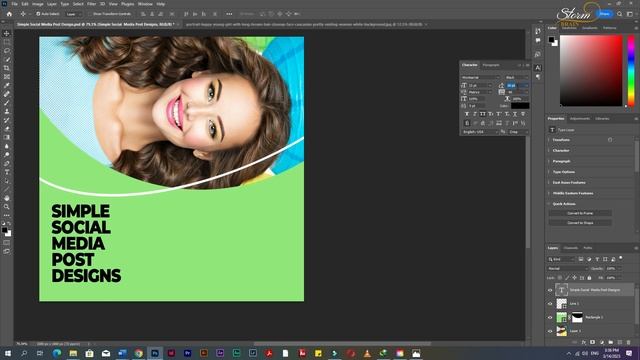This screenshot has height=360, width=640.
Task: Open the Window menu
Action: (145, 4)
